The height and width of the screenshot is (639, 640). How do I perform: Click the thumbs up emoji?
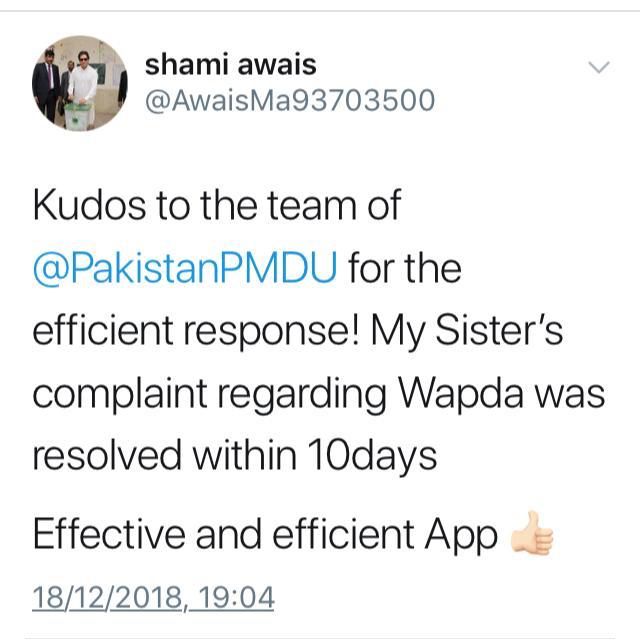click(532, 533)
